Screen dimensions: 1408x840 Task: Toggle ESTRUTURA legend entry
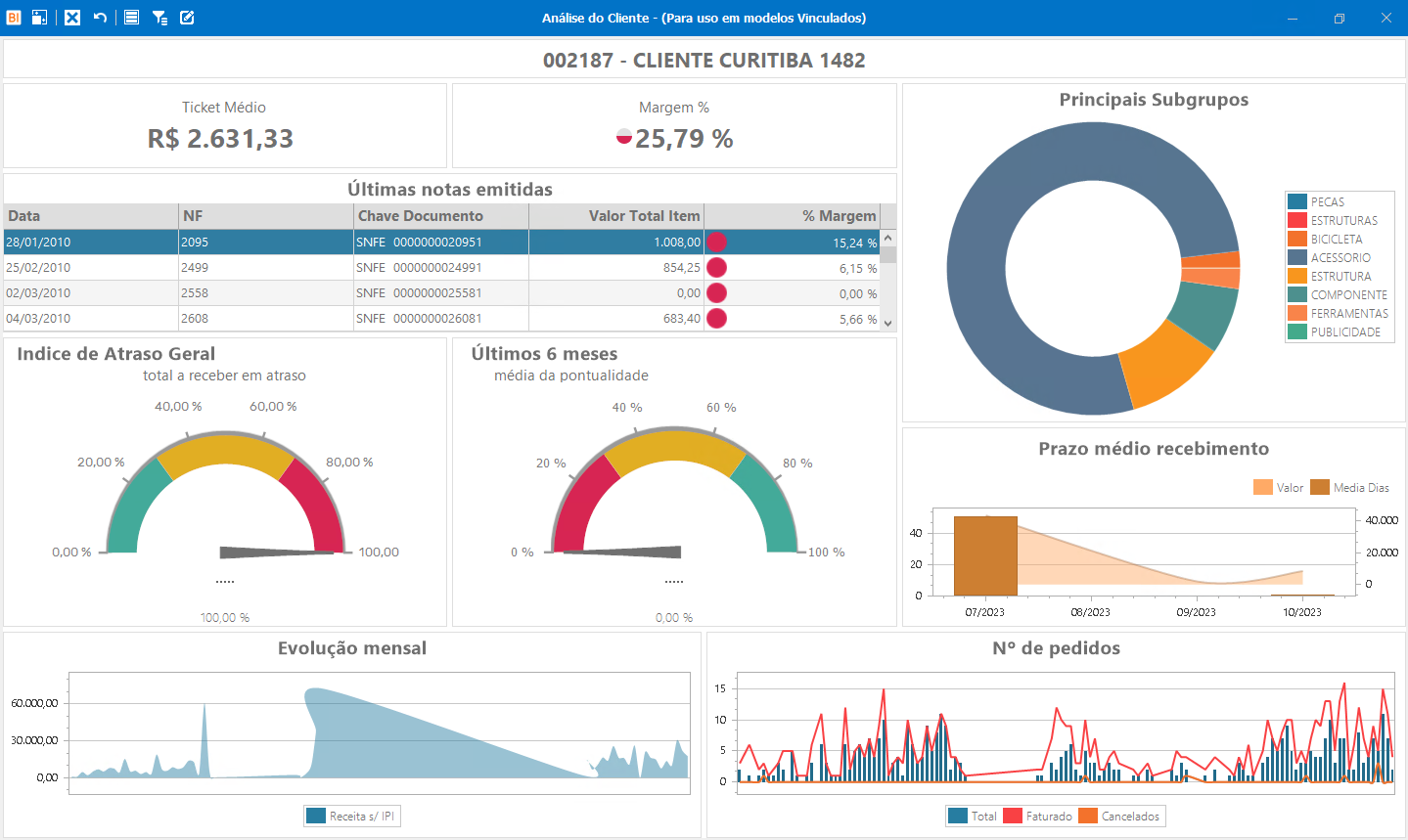(x=1330, y=276)
